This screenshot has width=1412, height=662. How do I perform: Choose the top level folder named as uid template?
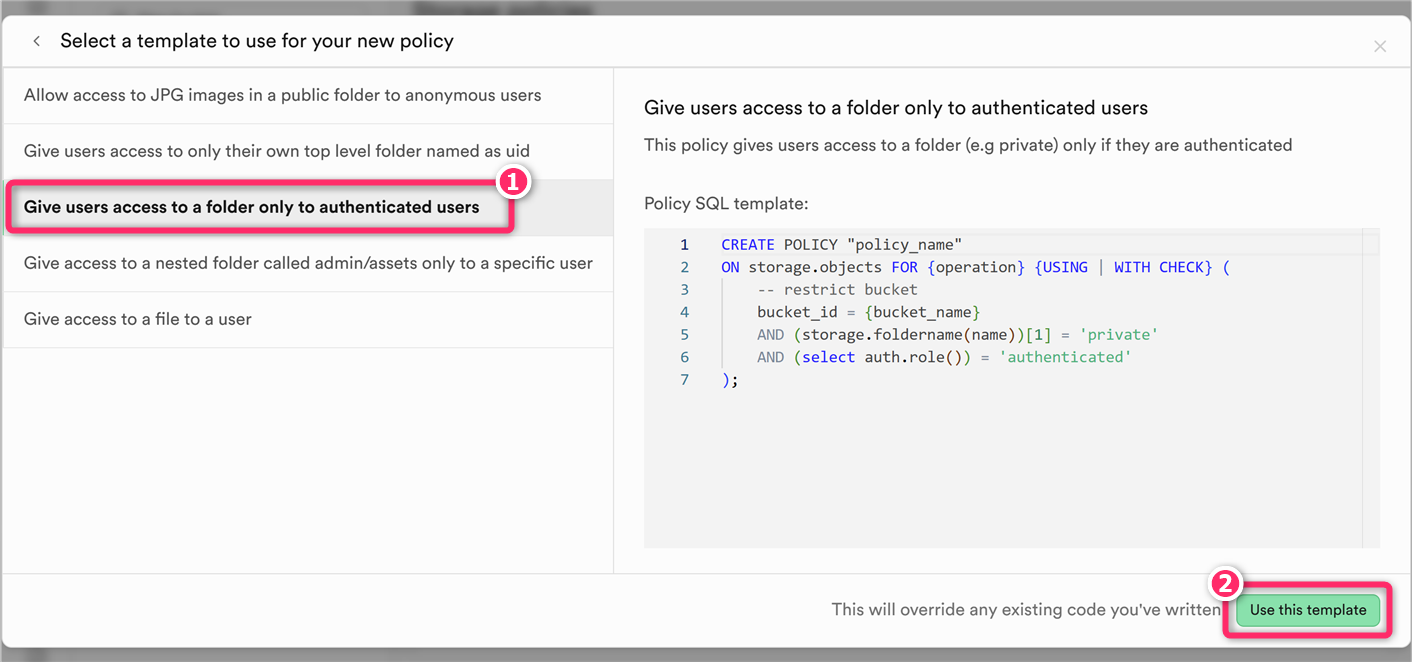pyautogui.click(x=277, y=152)
